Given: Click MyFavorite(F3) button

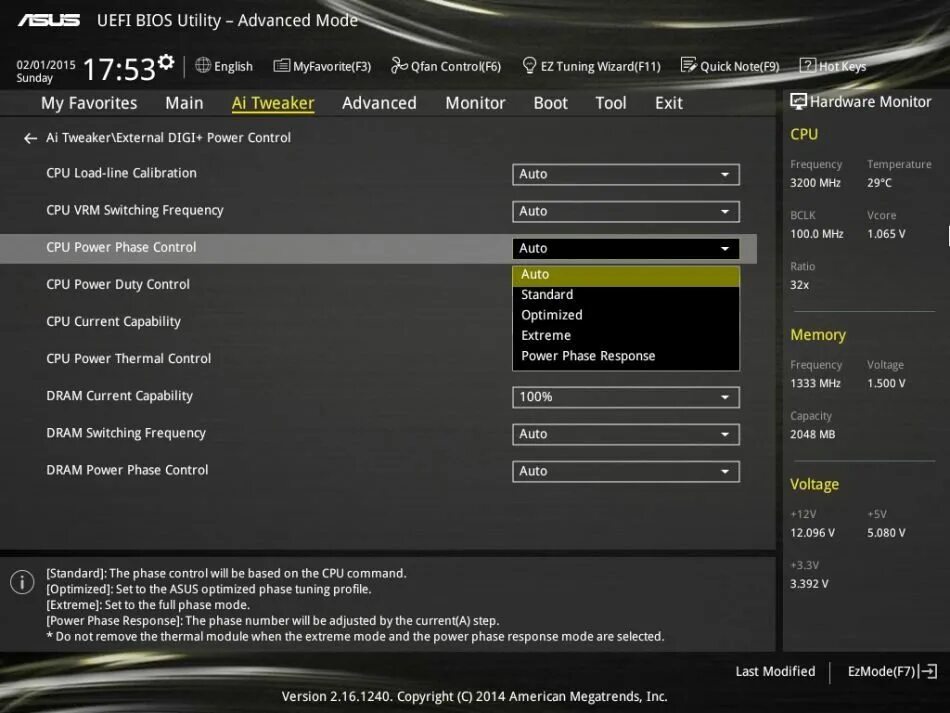Looking at the screenshot, I should click(x=322, y=66).
